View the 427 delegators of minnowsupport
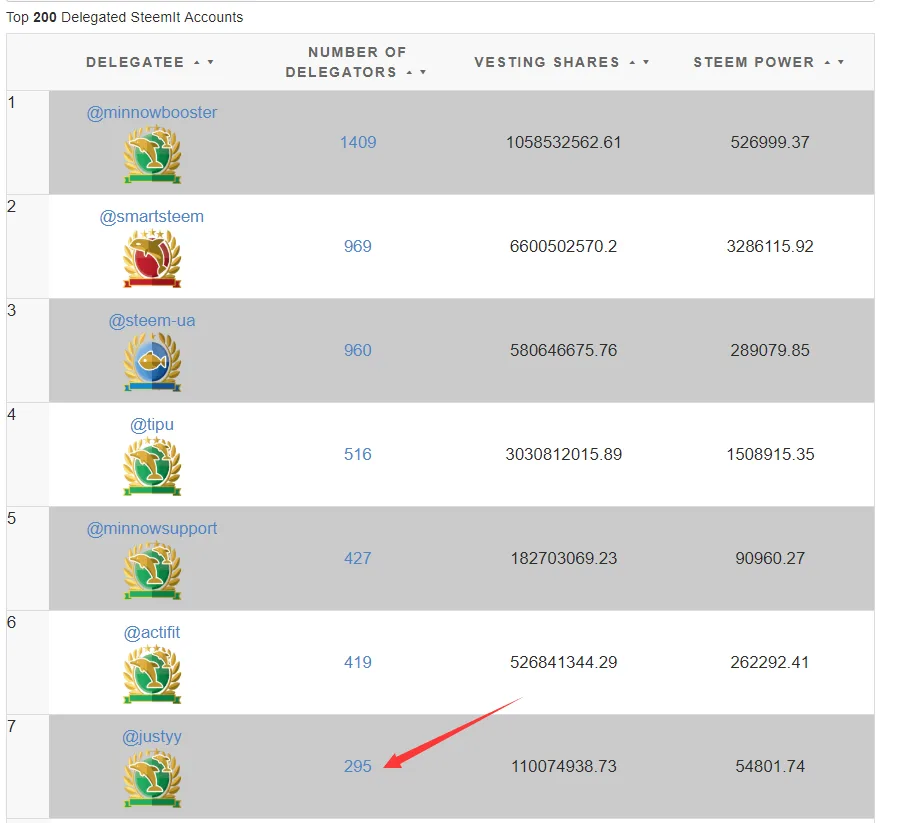 [358, 558]
